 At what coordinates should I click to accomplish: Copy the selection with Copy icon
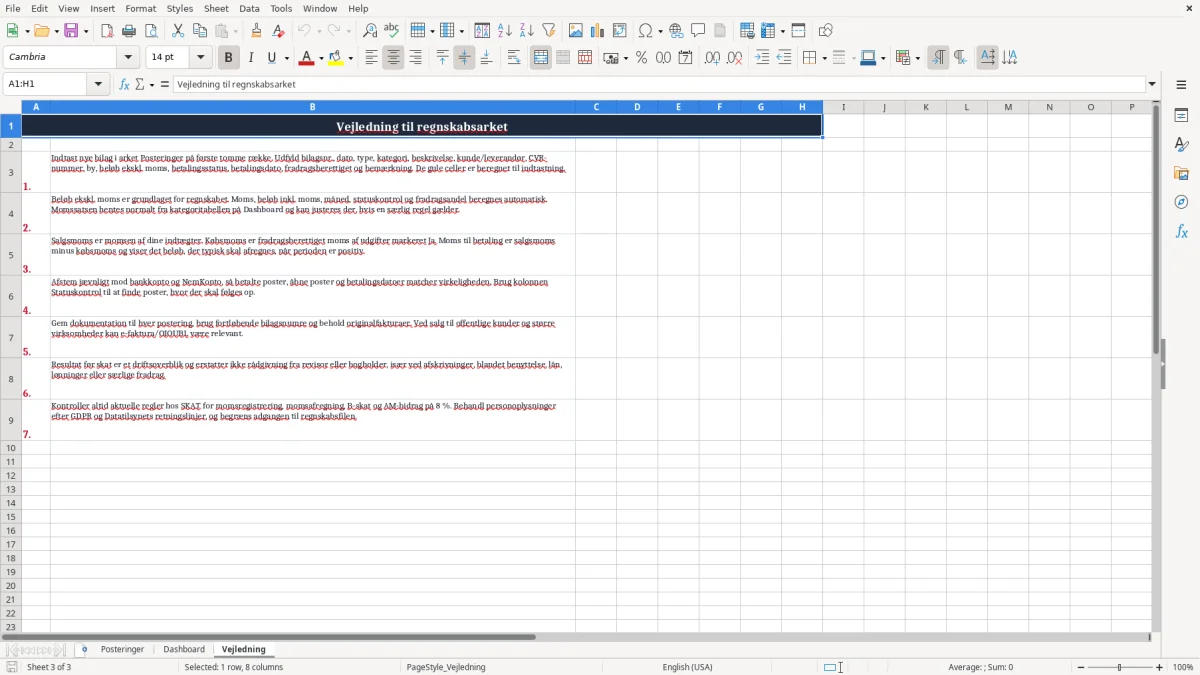click(x=200, y=31)
